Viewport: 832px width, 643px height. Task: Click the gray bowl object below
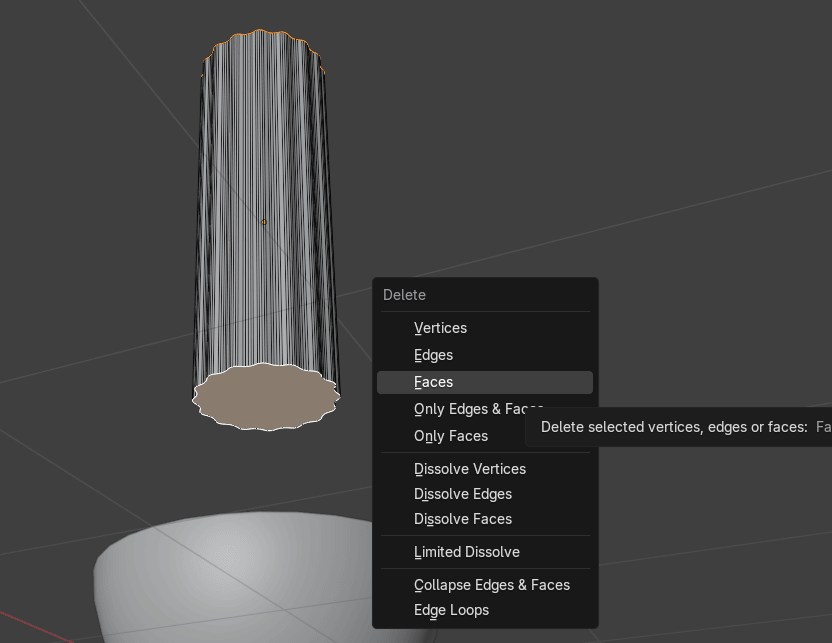click(x=230, y=580)
